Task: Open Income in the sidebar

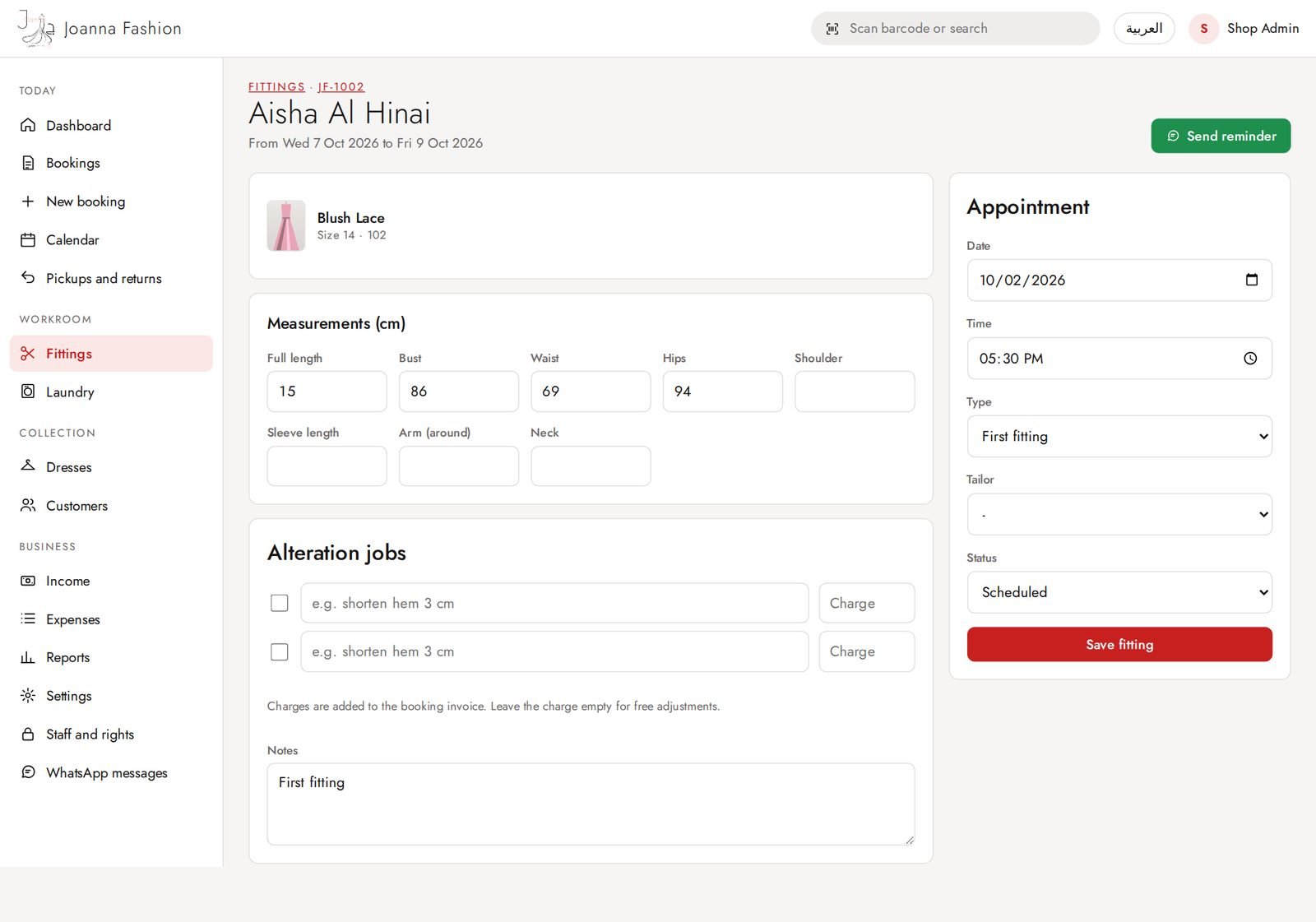Action: pyautogui.click(x=111, y=581)
